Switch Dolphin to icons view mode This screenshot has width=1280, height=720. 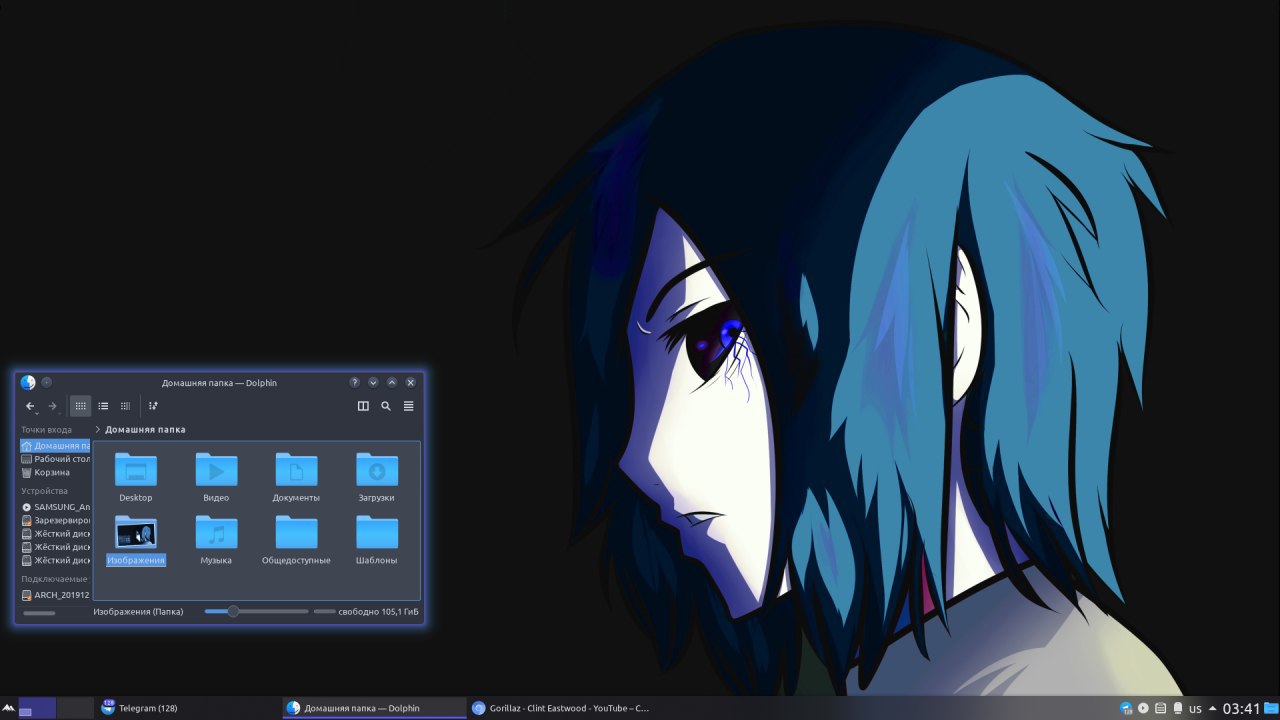click(81, 406)
